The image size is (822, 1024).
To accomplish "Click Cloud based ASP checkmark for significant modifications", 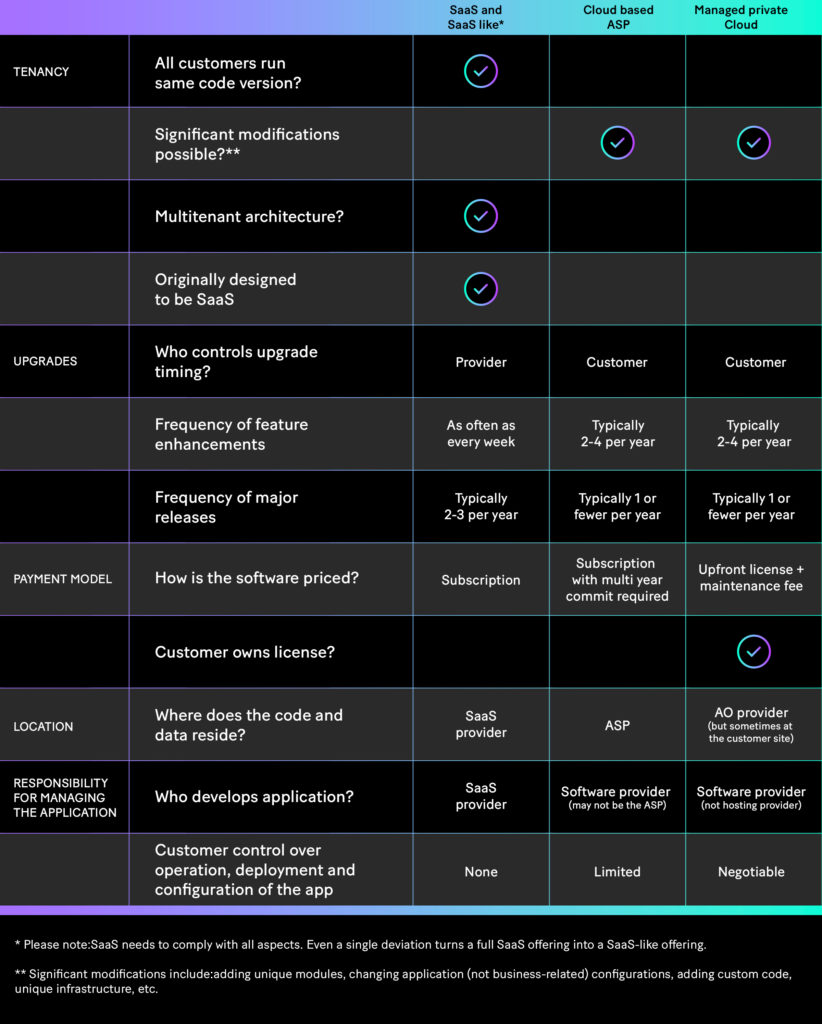I will pos(617,143).
